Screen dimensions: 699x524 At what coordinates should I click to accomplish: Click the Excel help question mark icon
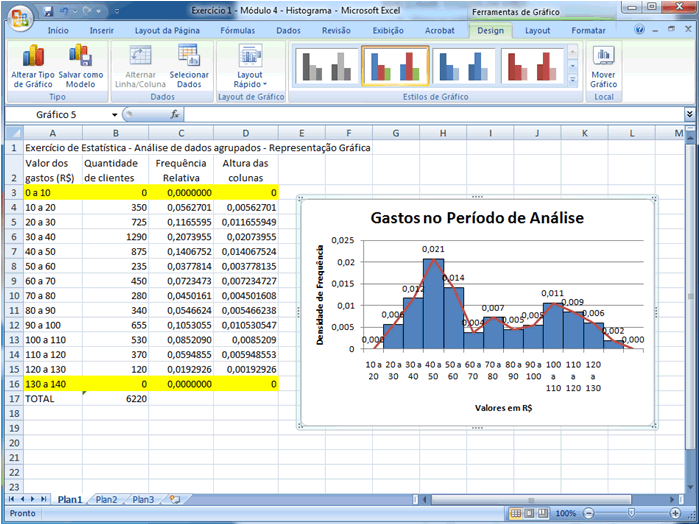(x=641, y=31)
